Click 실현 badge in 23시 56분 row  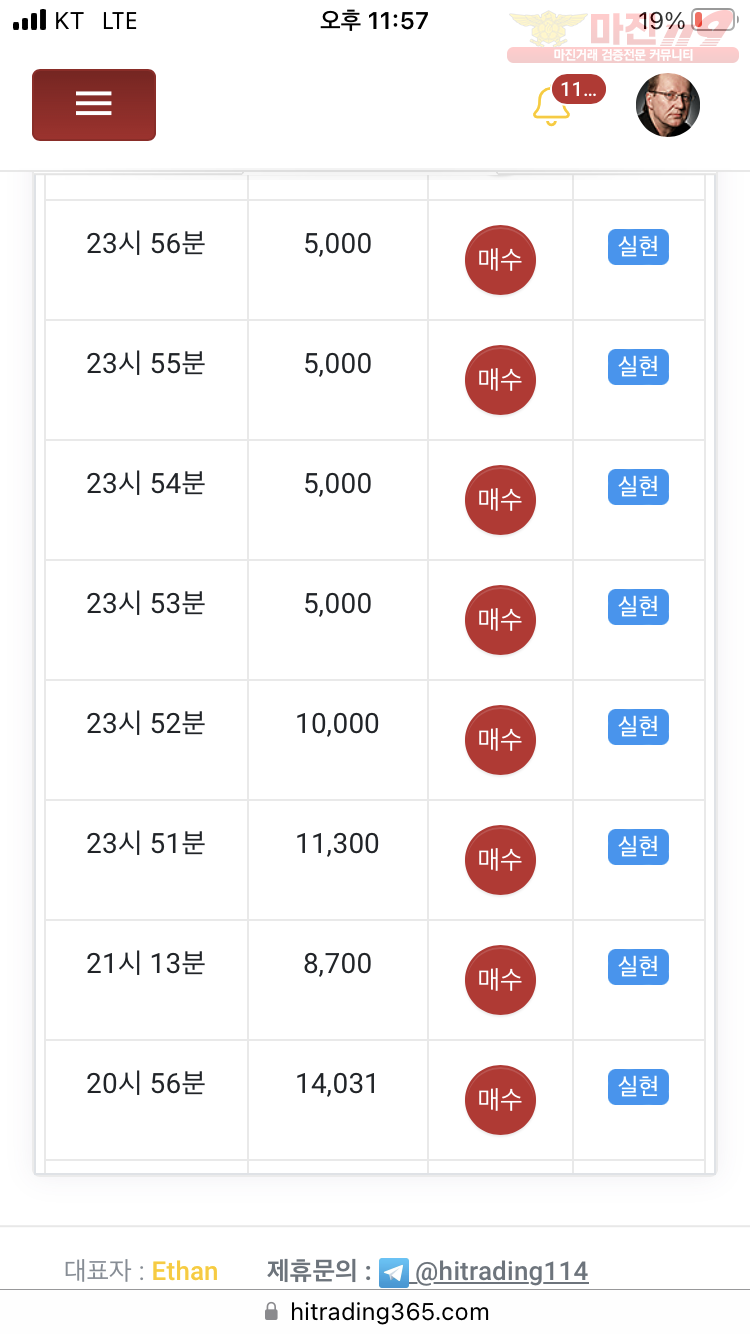point(638,247)
